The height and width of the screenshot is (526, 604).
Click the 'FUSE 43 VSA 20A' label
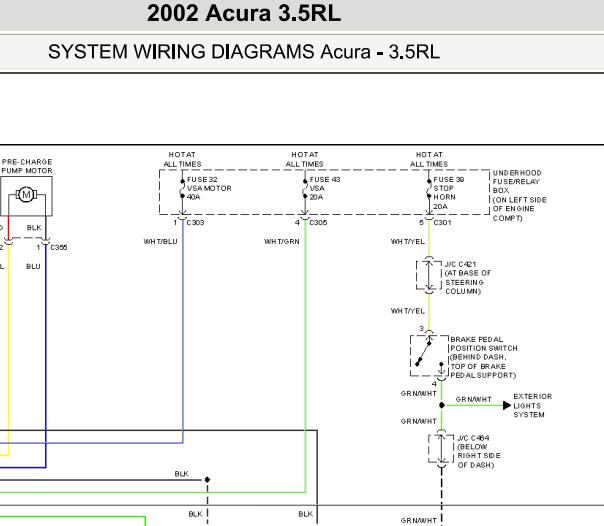pos(325,188)
